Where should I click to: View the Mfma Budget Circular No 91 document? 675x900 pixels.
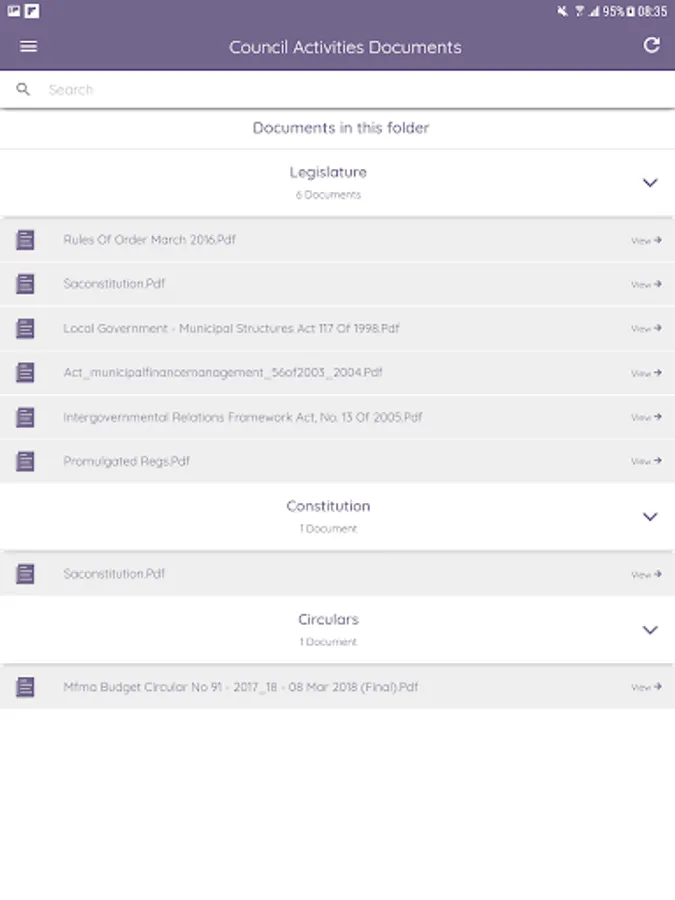coord(646,688)
